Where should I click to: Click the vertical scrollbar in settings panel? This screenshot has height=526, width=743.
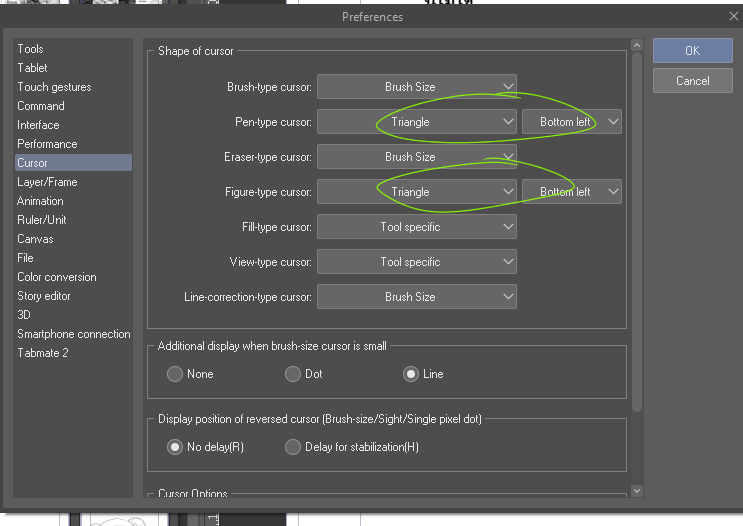pyautogui.click(x=637, y=230)
